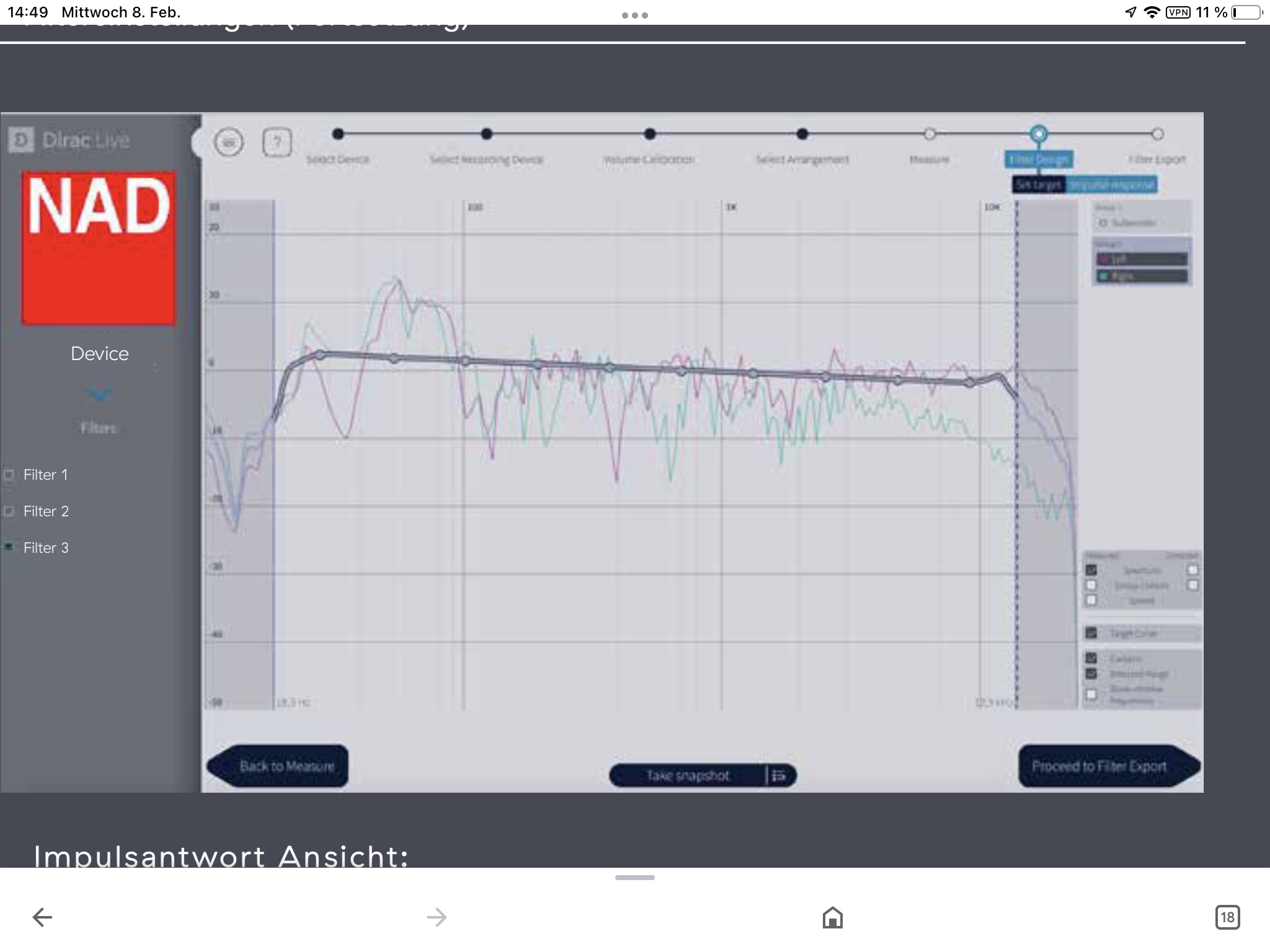The height and width of the screenshot is (952, 1270).
Task: Tap the browser forward arrow
Action: (x=437, y=917)
